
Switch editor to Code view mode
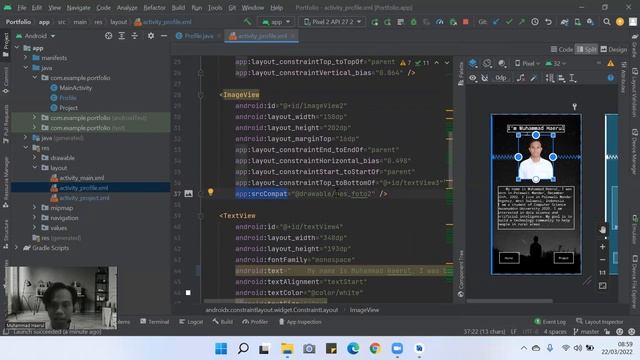click(x=562, y=49)
